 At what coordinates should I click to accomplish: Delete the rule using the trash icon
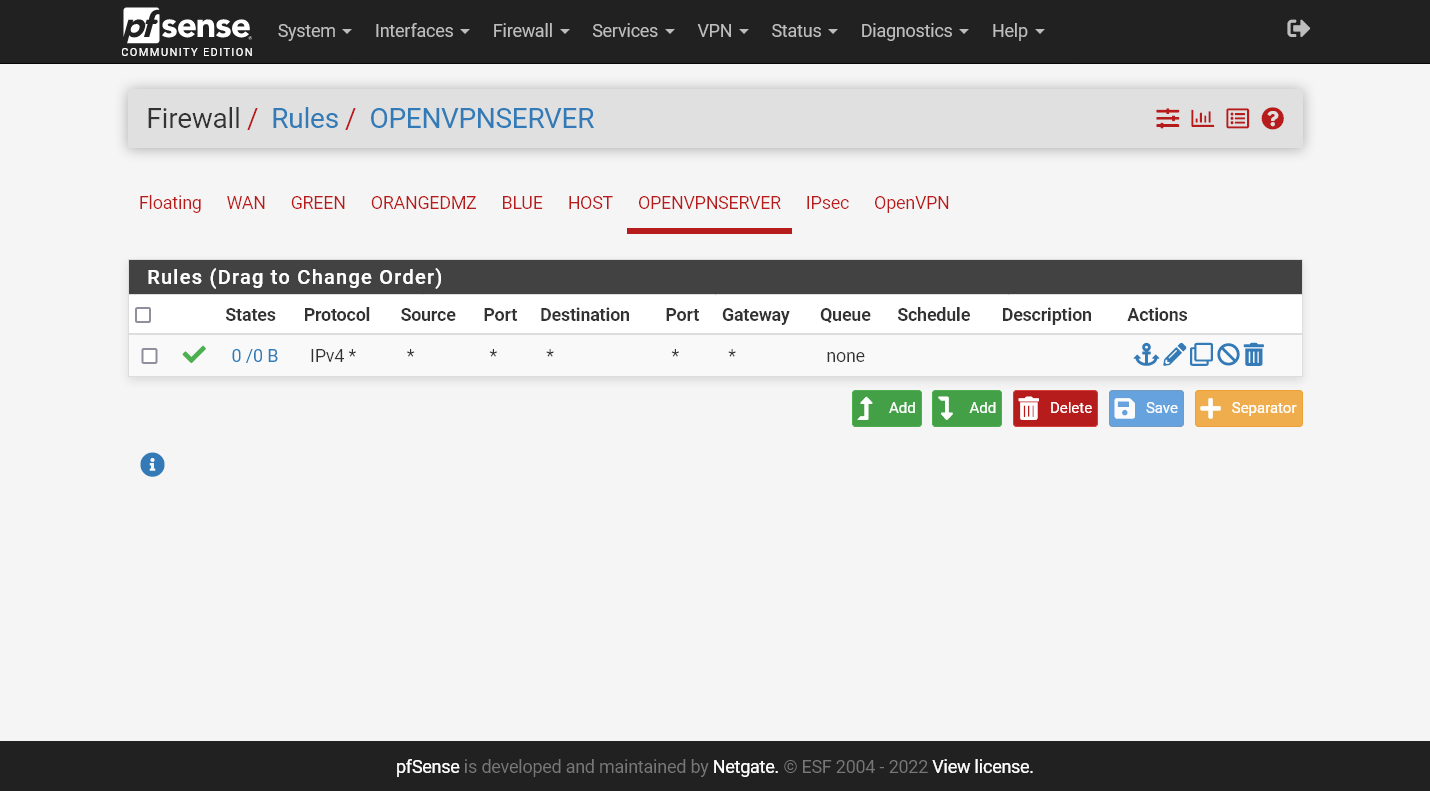[x=1253, y=354]
